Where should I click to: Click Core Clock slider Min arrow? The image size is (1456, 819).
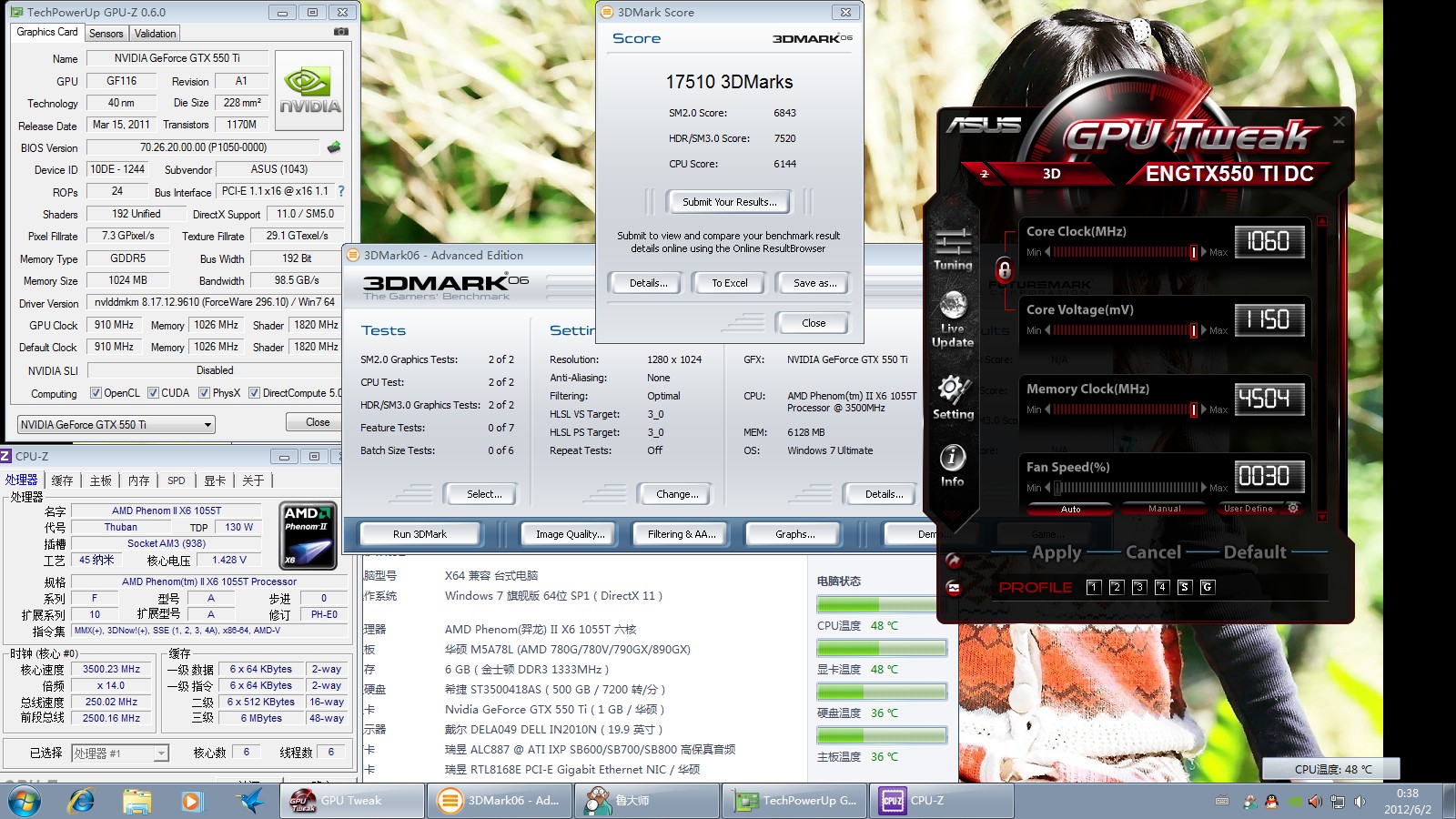pyautogui.click(x=1048, y=252)
